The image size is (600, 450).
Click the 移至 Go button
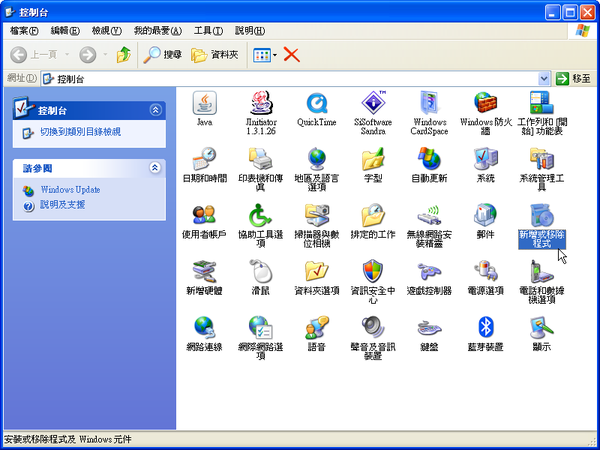[574, 79]
